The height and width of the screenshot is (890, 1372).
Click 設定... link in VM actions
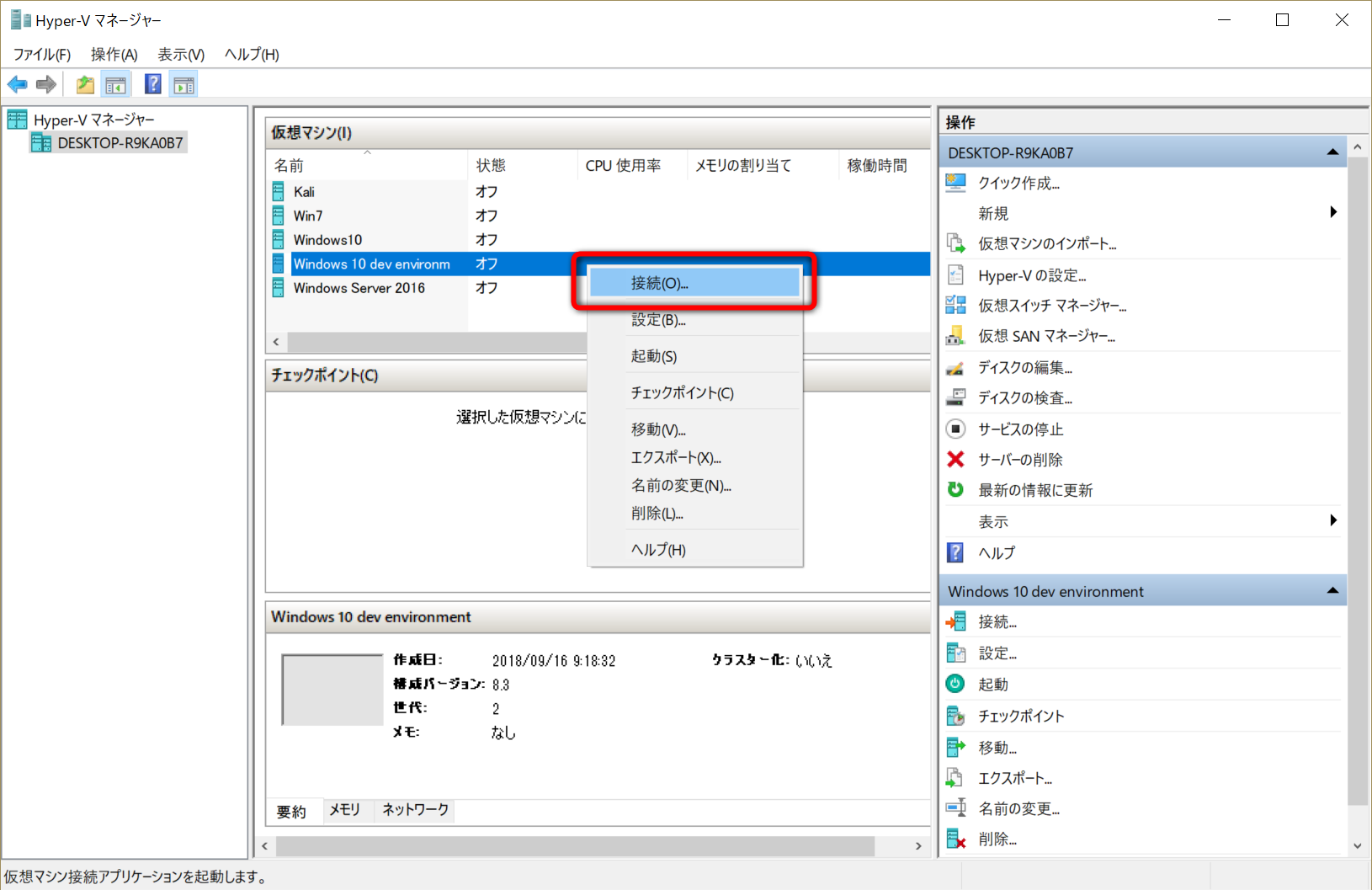coord(997,653)
